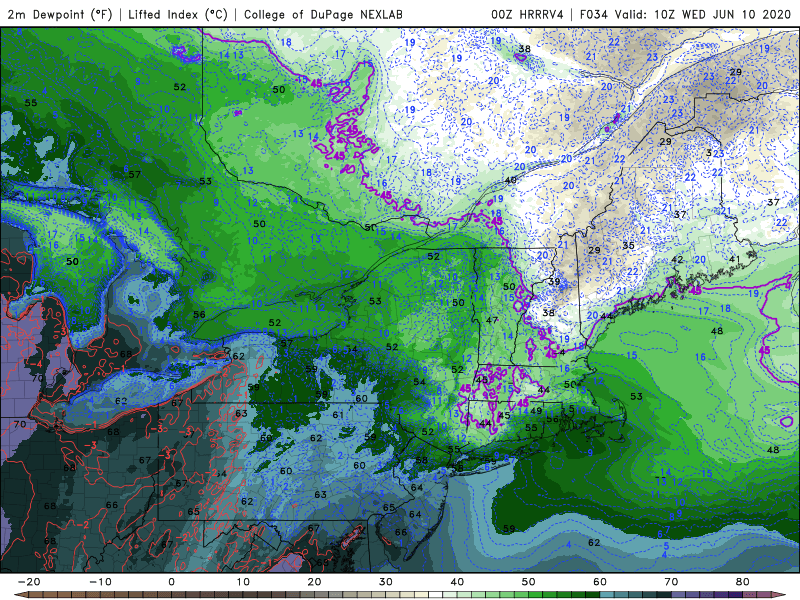This screenshot has height=600, width=800.
Task: Click the 'College of DuPage NEXLAB' label
Action: [x=323, y=14]
